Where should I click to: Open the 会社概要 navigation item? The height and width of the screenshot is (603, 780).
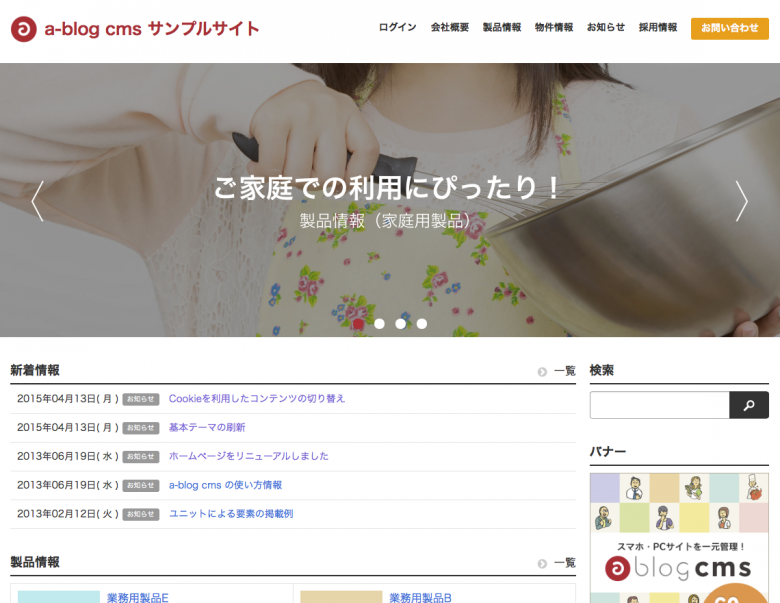(x=449, y=28)
